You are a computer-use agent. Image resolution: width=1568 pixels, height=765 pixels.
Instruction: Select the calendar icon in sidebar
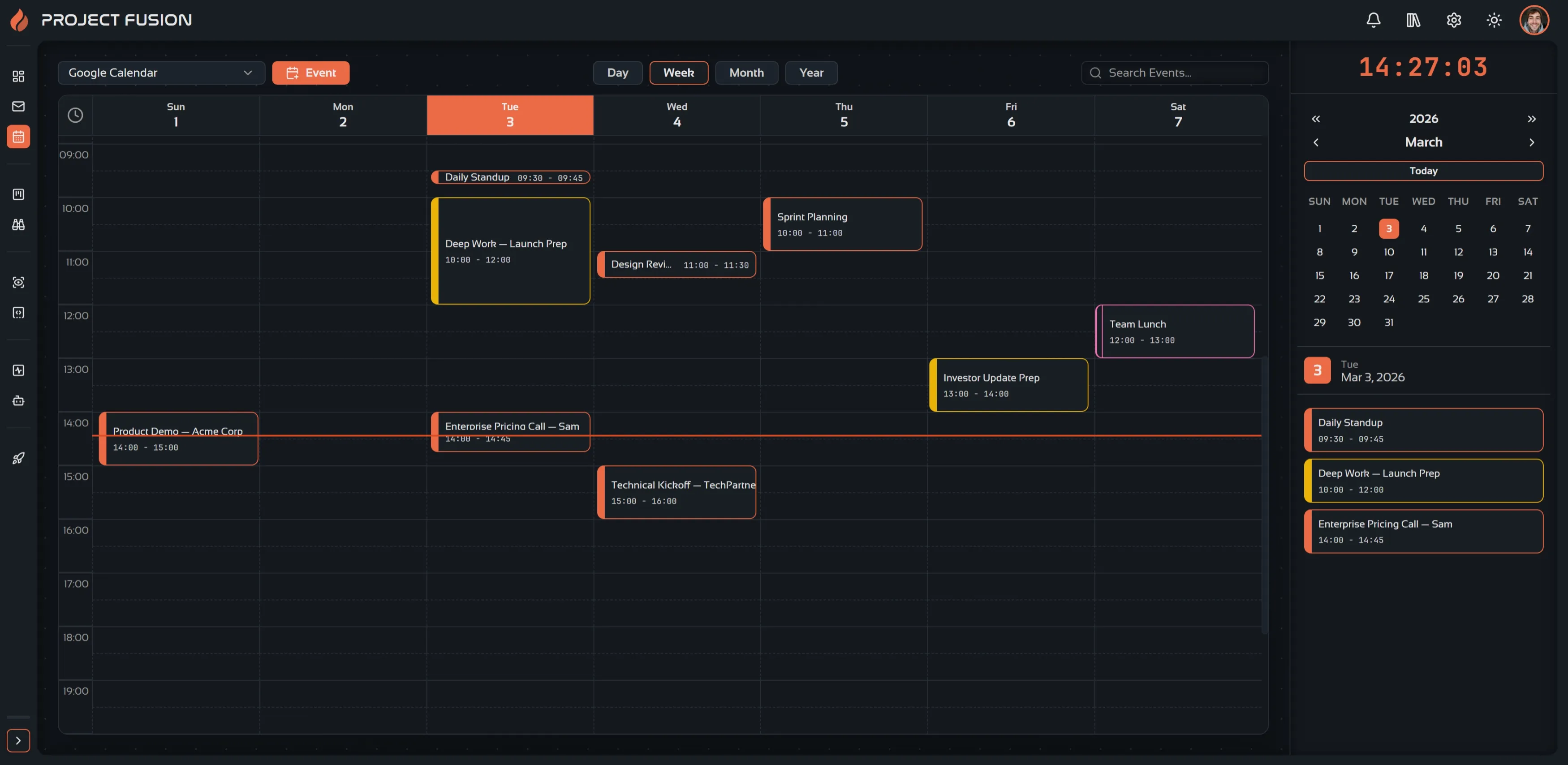pos(18,136)
